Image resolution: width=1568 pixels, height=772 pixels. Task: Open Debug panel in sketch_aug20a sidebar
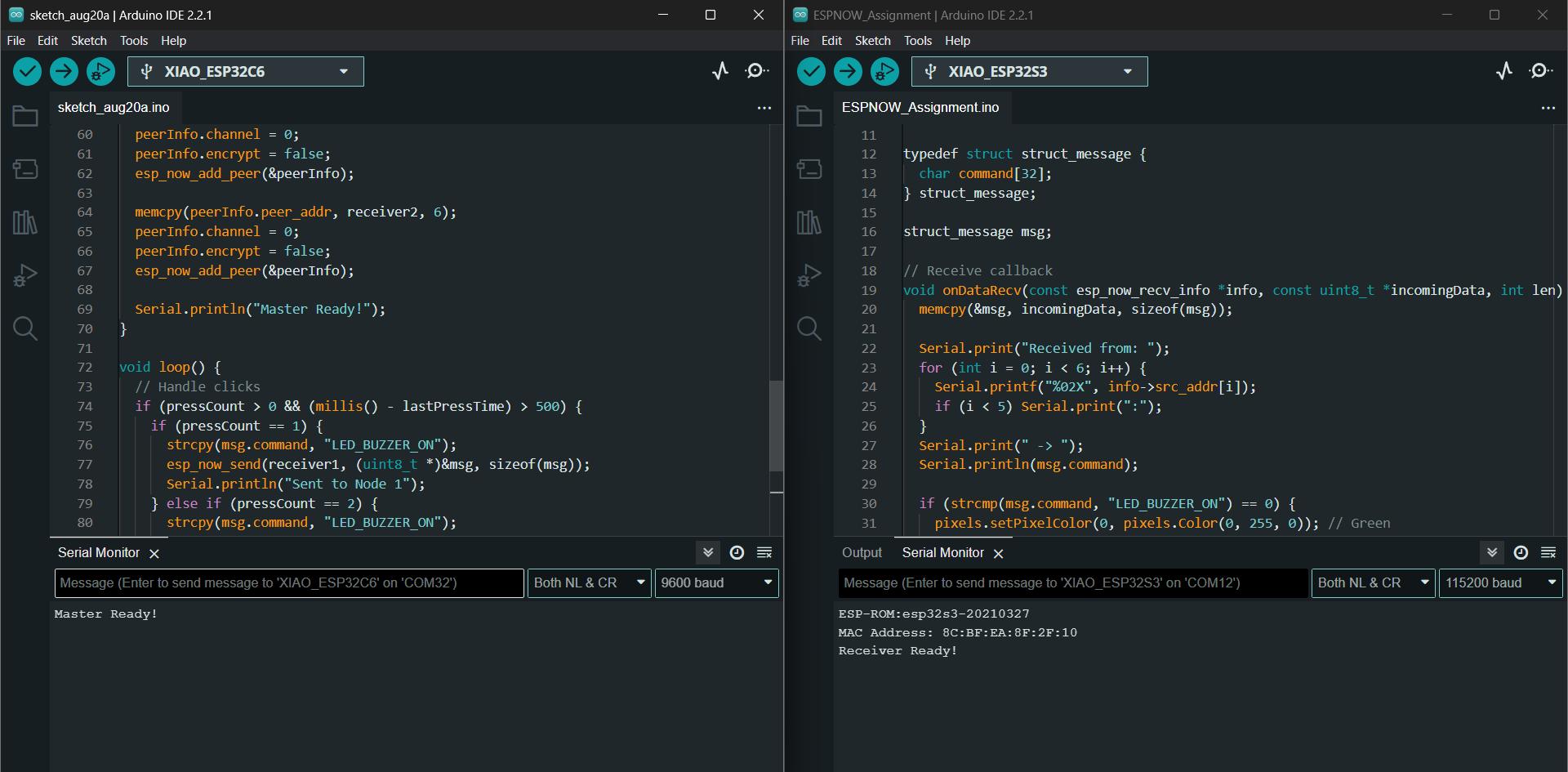pyautogui.click(x=25, y=275)
